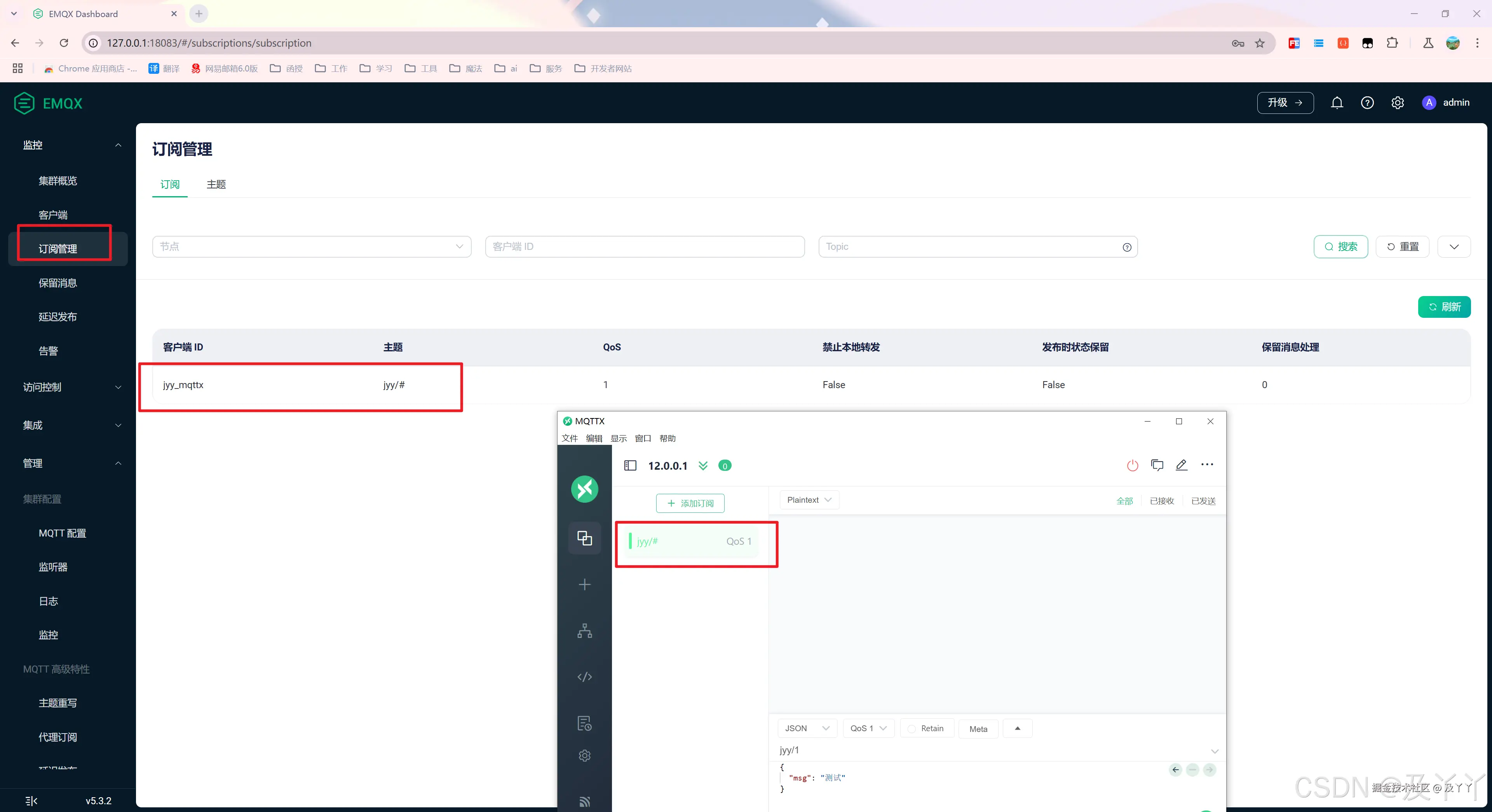1492x812 pixels.
Task: Click the 添加订阅 button
Action: (x=690, y=503)
